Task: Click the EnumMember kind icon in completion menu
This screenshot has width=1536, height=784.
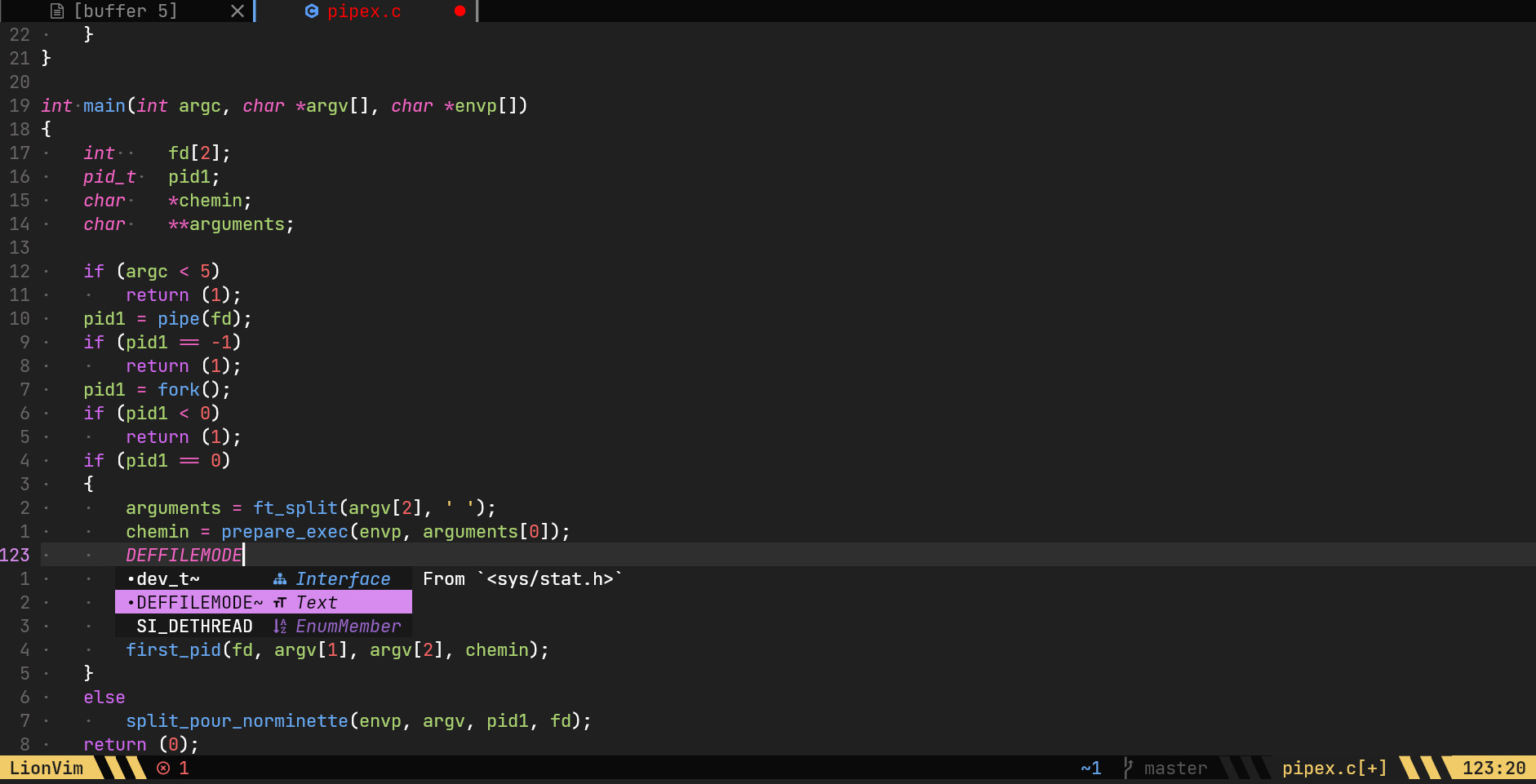Action: (x=280, y=627)
